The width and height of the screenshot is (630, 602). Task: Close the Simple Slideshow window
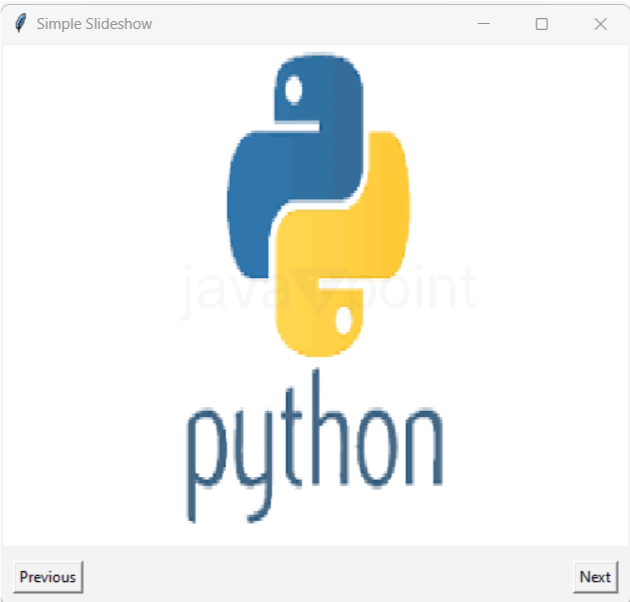pos(601,24)
